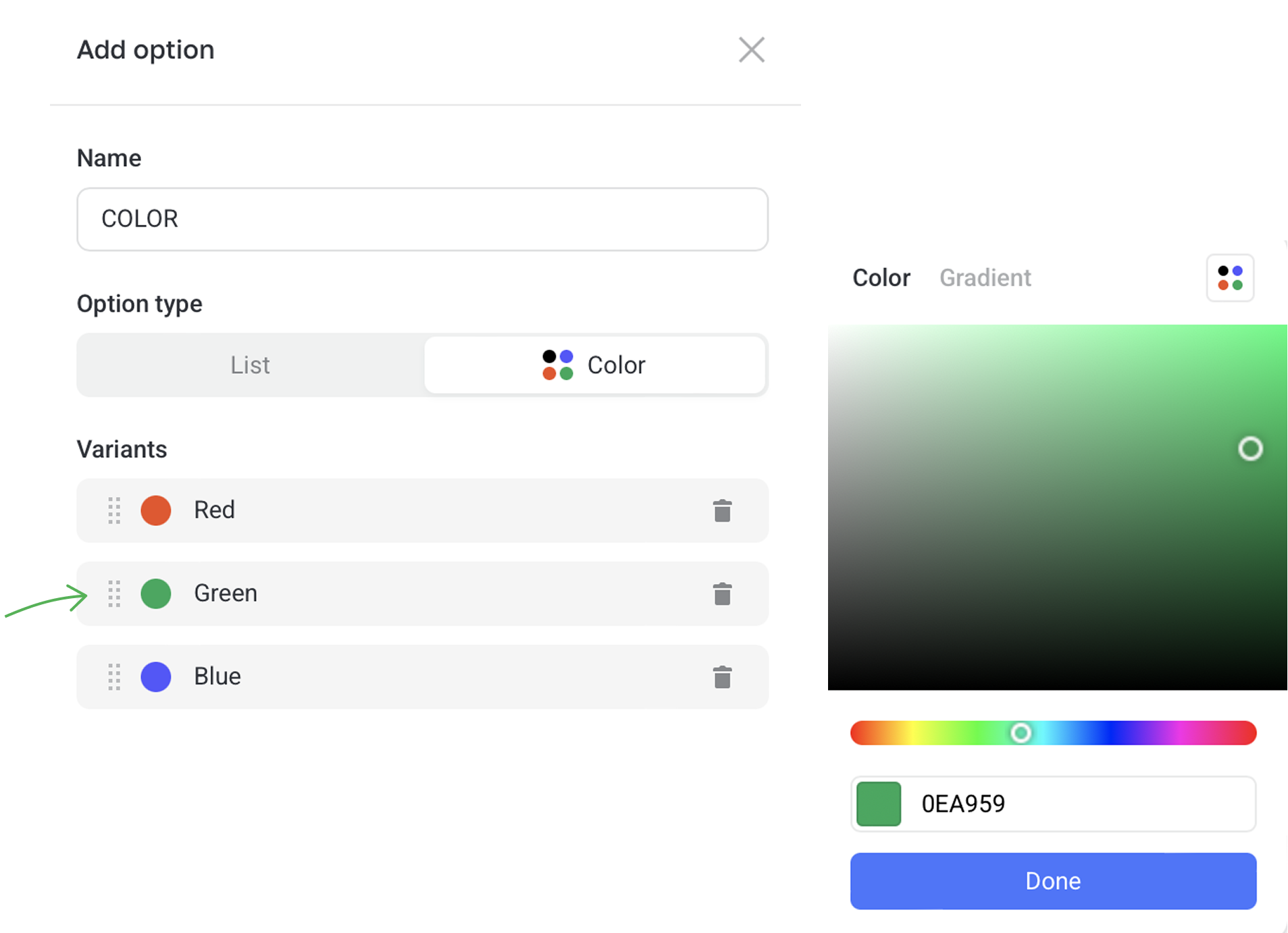The height and width of the screenshot is (933, 1288).
Task: Grab the Red variant drag handle
Action: [114, 510]
